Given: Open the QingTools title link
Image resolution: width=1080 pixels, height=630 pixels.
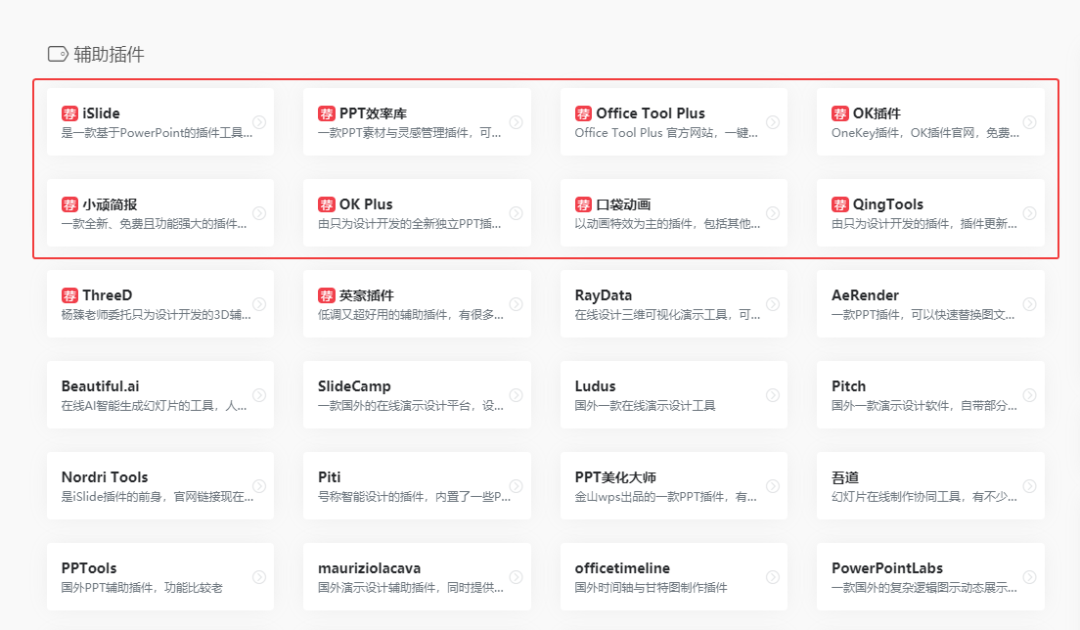Looking at the screenshot, I should click(888, 204).
